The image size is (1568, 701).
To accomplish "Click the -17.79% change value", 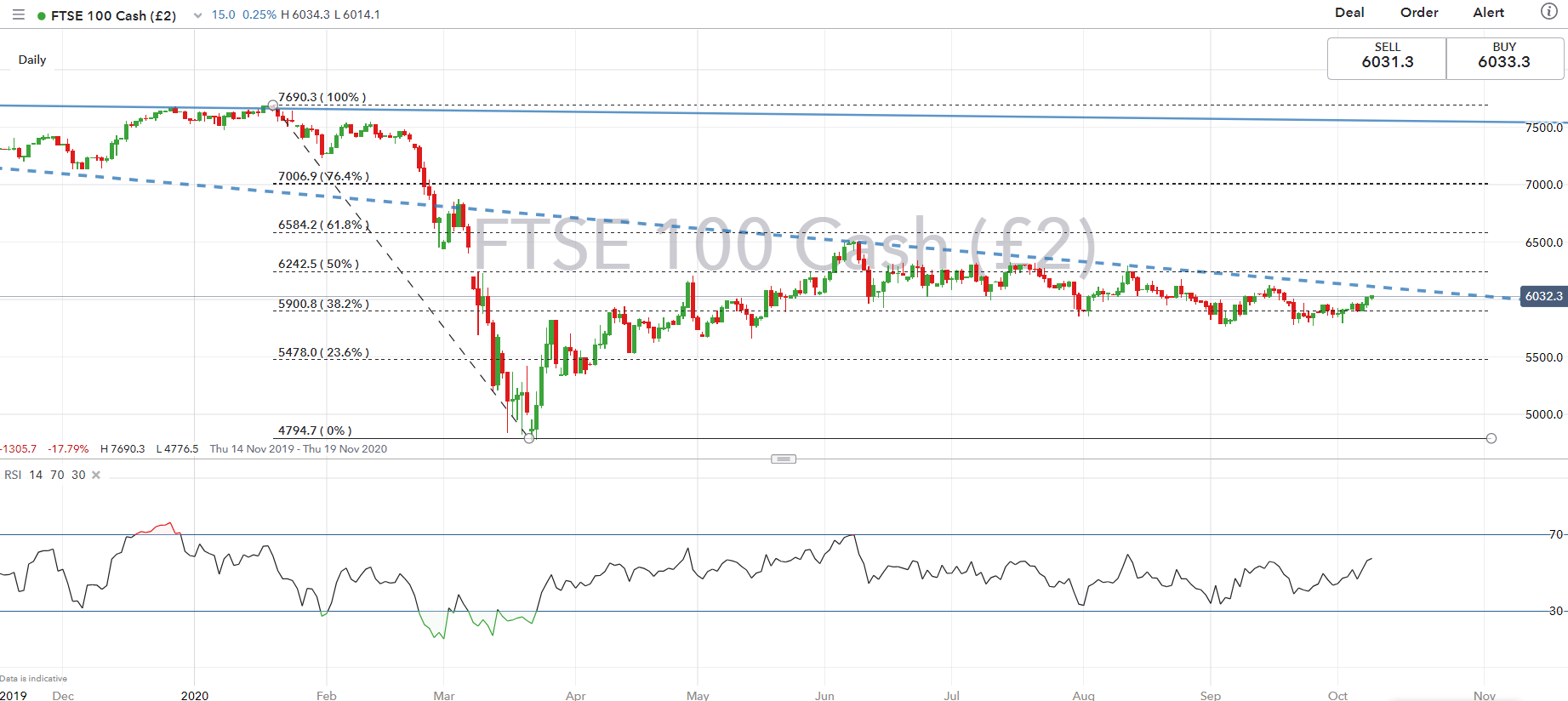I will 68,448.
